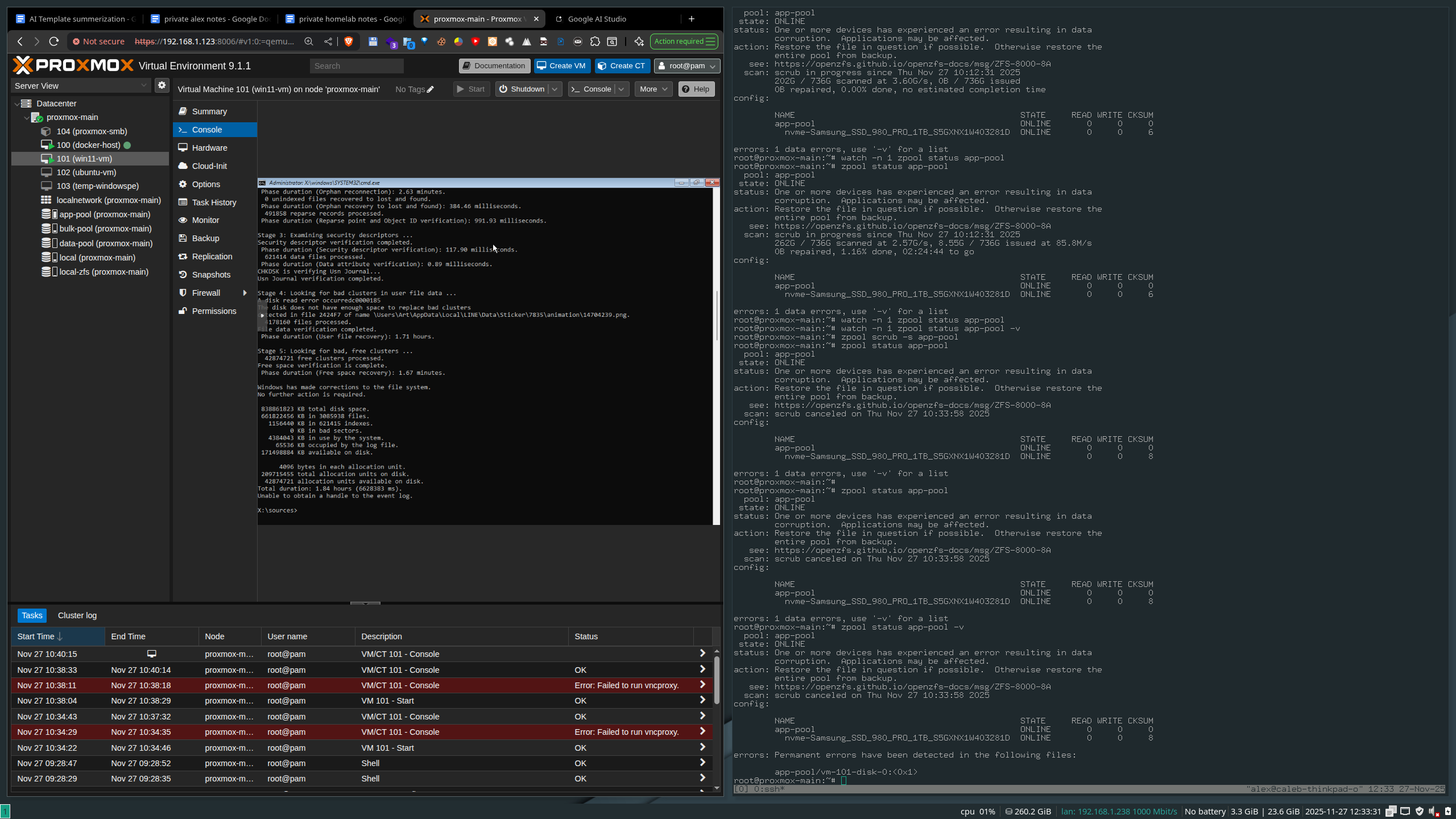The width and height of the screenshot is (1456, 819).
Task: Click the share icon in address bar
Action: click(x=328, y=42)
